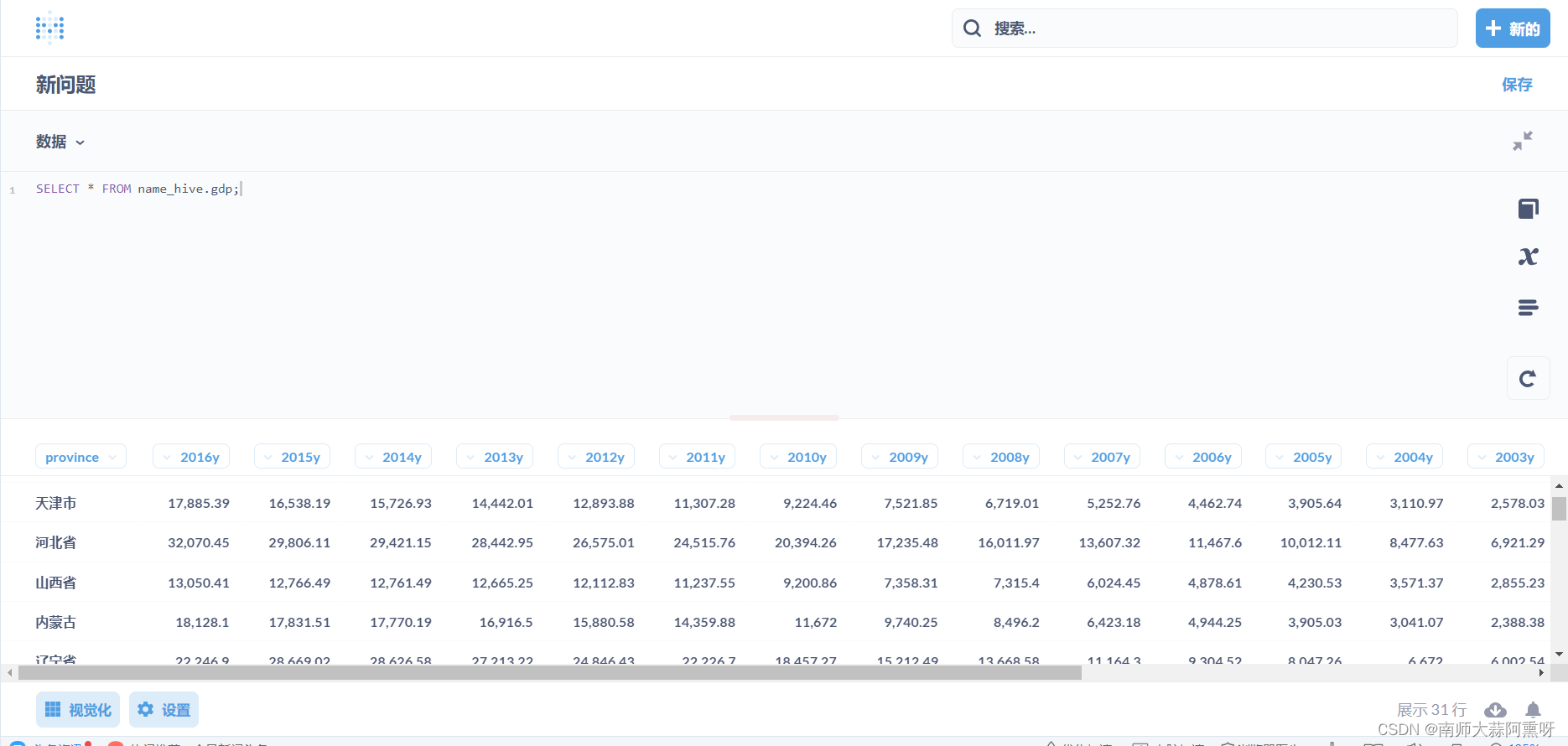Click the alert bell icon
This screenshot has width=1568, height=746.
click(1533, 710)
